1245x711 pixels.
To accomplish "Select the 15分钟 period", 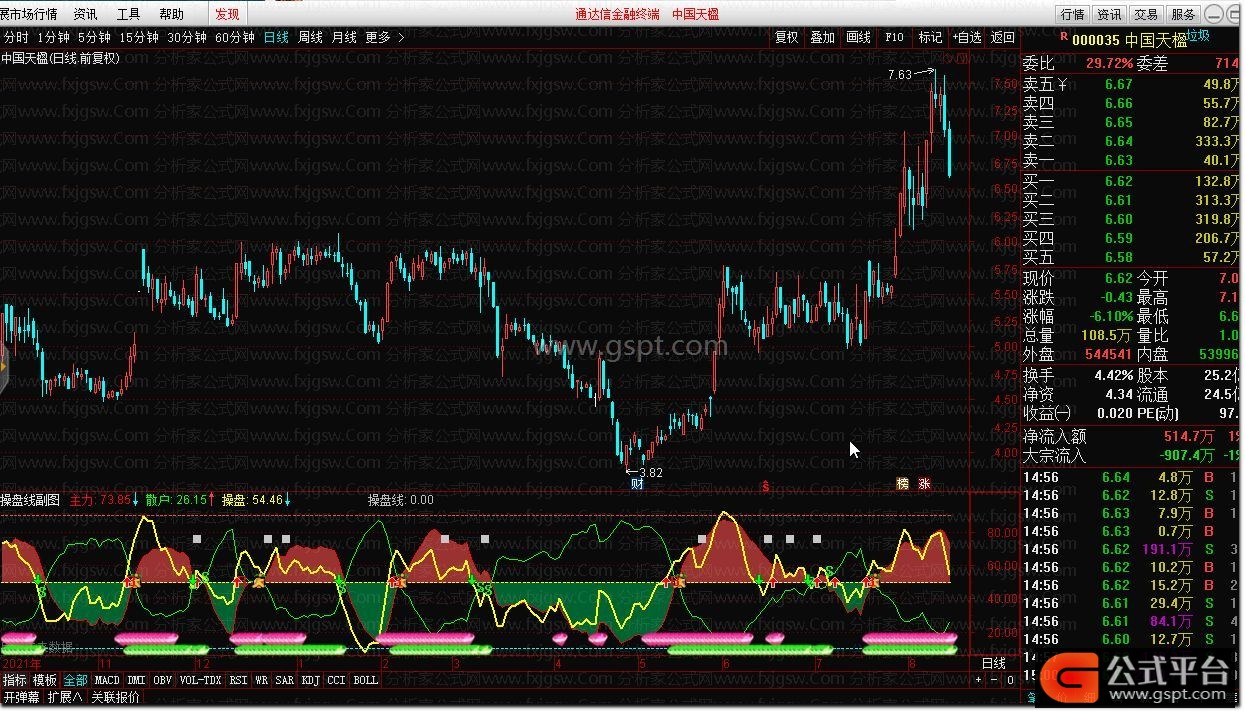I will [138, 37].
